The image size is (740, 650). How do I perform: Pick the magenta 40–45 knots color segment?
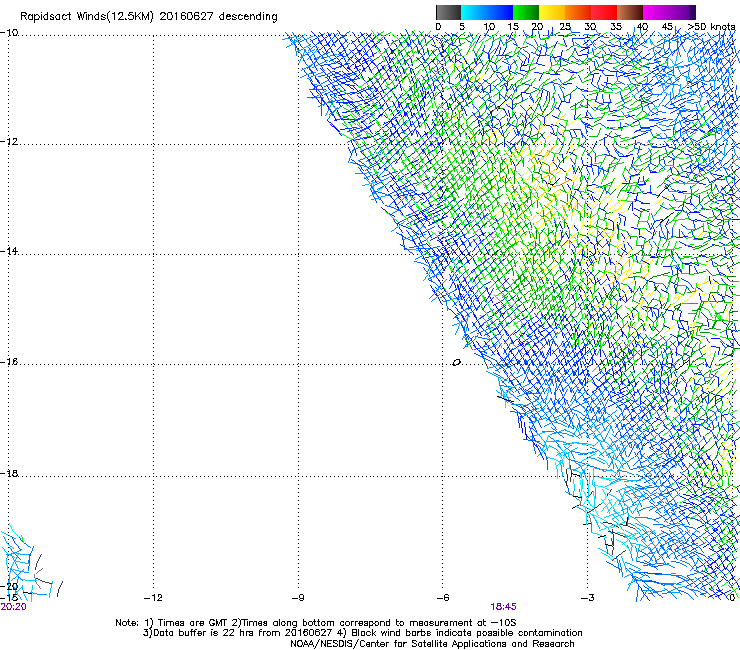[x=656, y=12]
